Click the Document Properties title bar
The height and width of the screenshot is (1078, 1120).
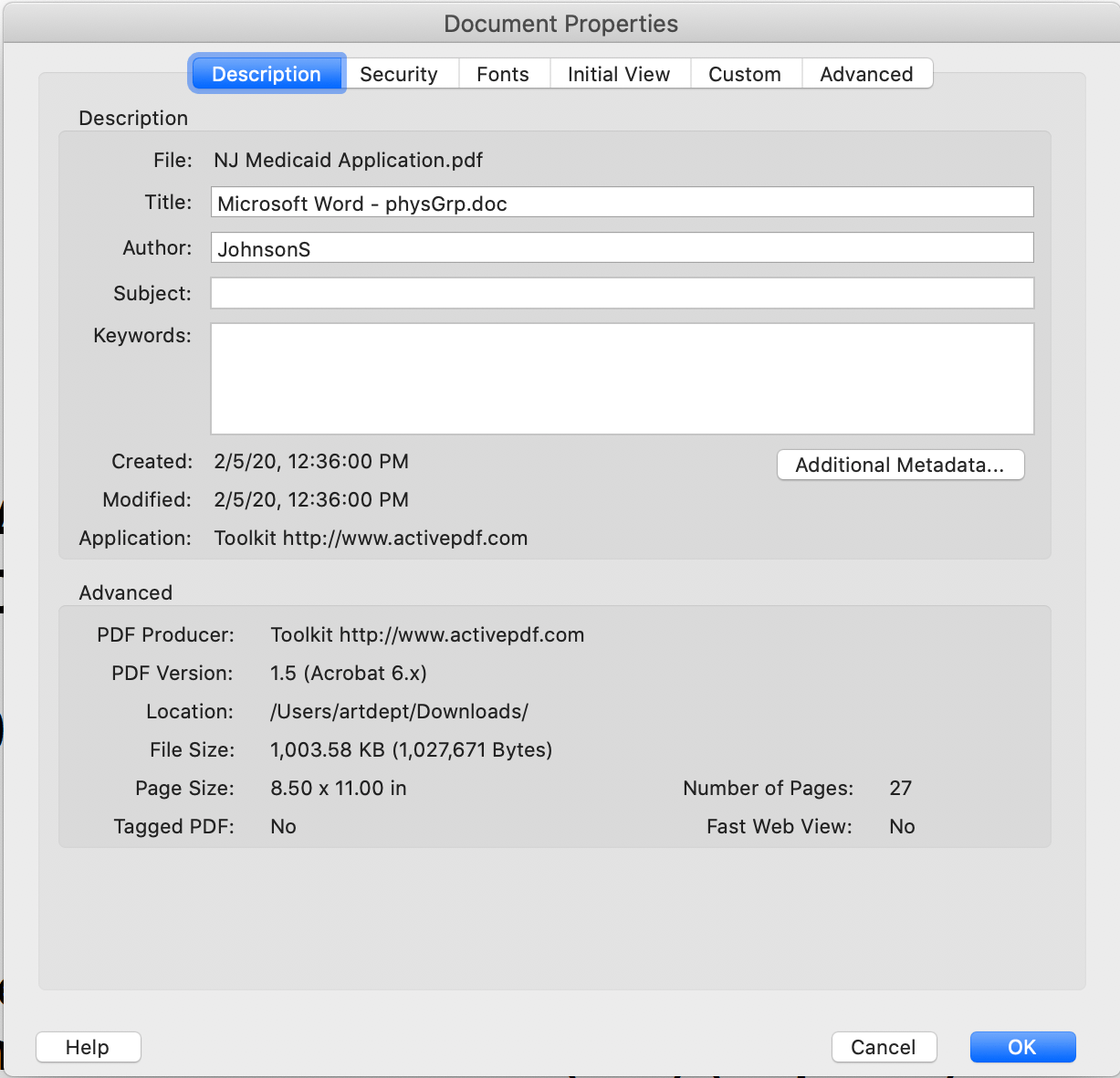560,24
